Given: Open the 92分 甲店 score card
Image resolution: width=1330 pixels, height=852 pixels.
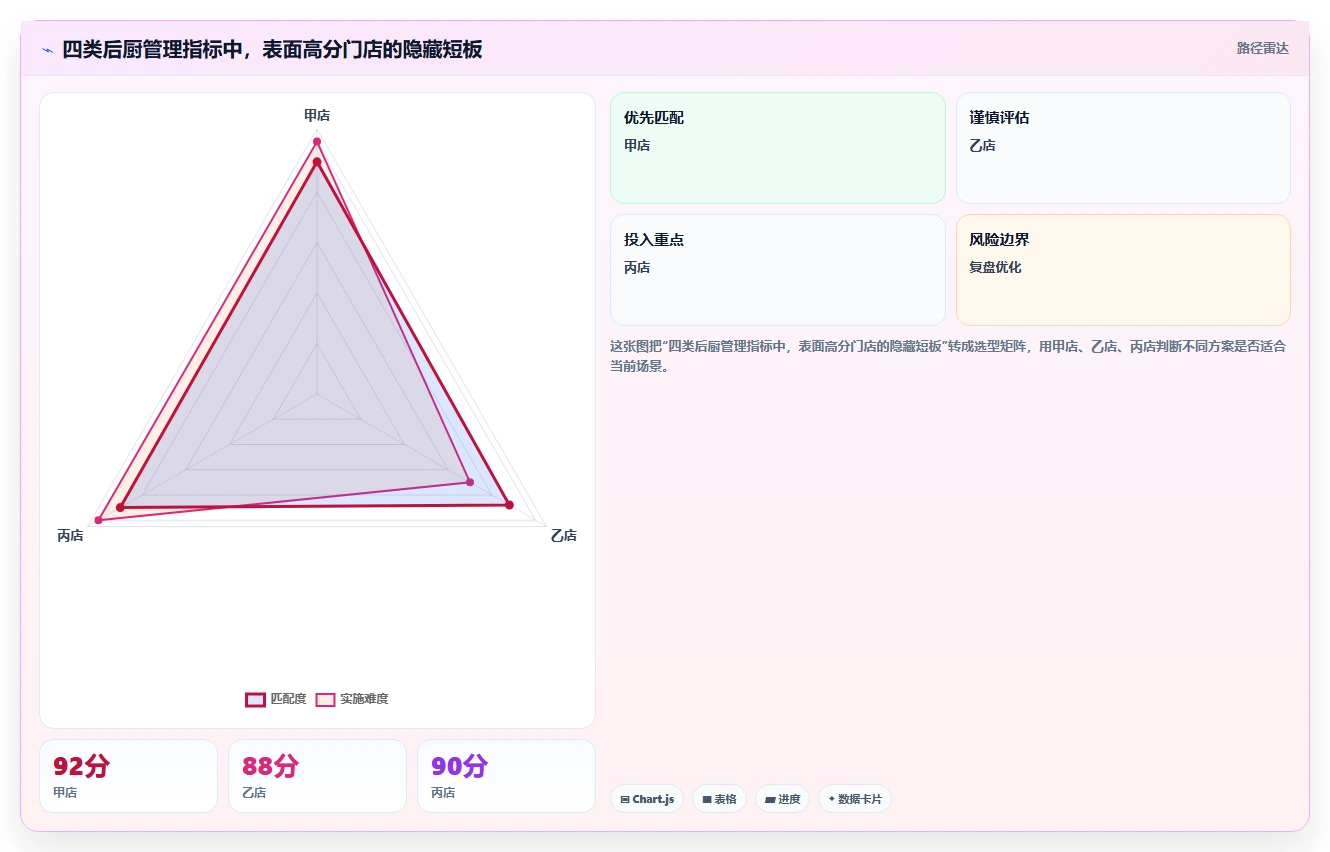Looking at the screenshot, I should coord(128,776).
